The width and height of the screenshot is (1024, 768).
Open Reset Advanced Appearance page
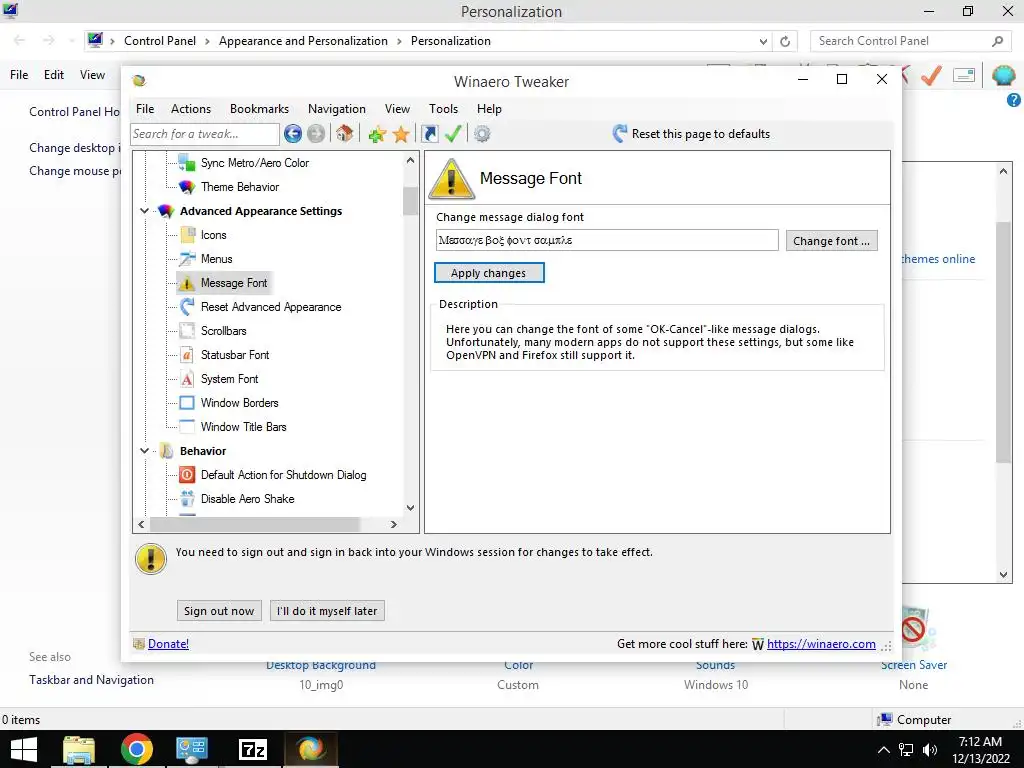coord(271,307)
